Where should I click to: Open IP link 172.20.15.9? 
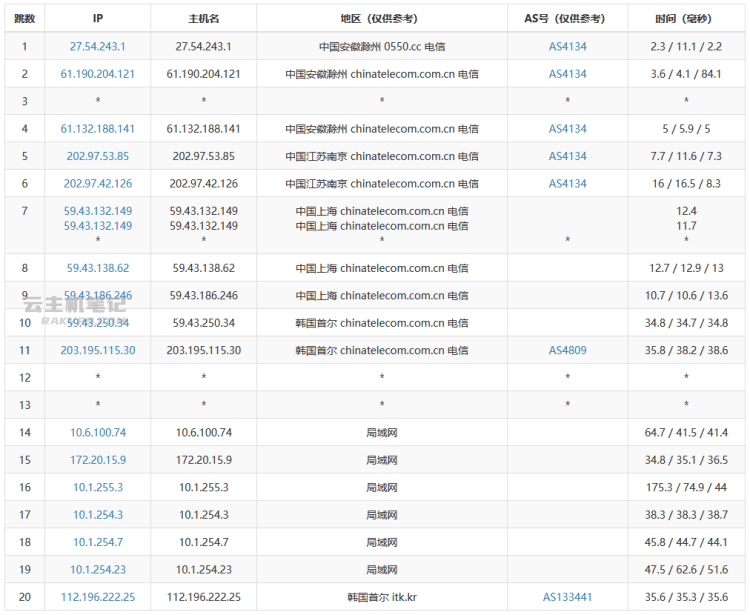[x=98, y=460]
